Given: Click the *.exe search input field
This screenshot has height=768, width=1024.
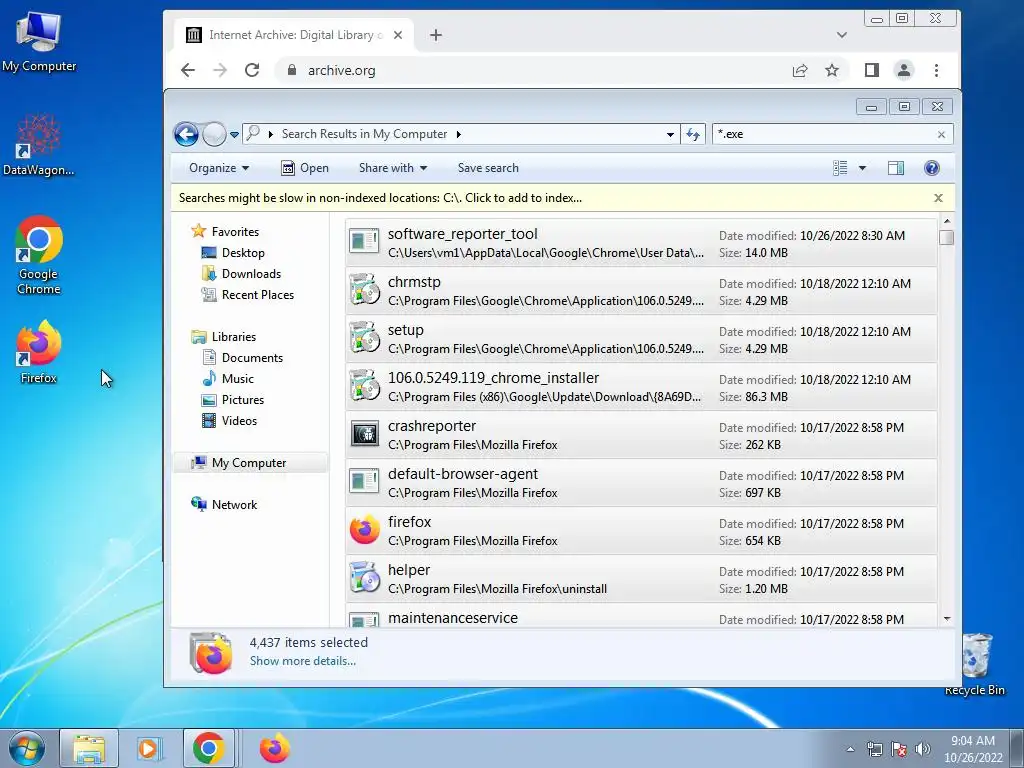Looking at the screenshot, I should tap(824, 135).
